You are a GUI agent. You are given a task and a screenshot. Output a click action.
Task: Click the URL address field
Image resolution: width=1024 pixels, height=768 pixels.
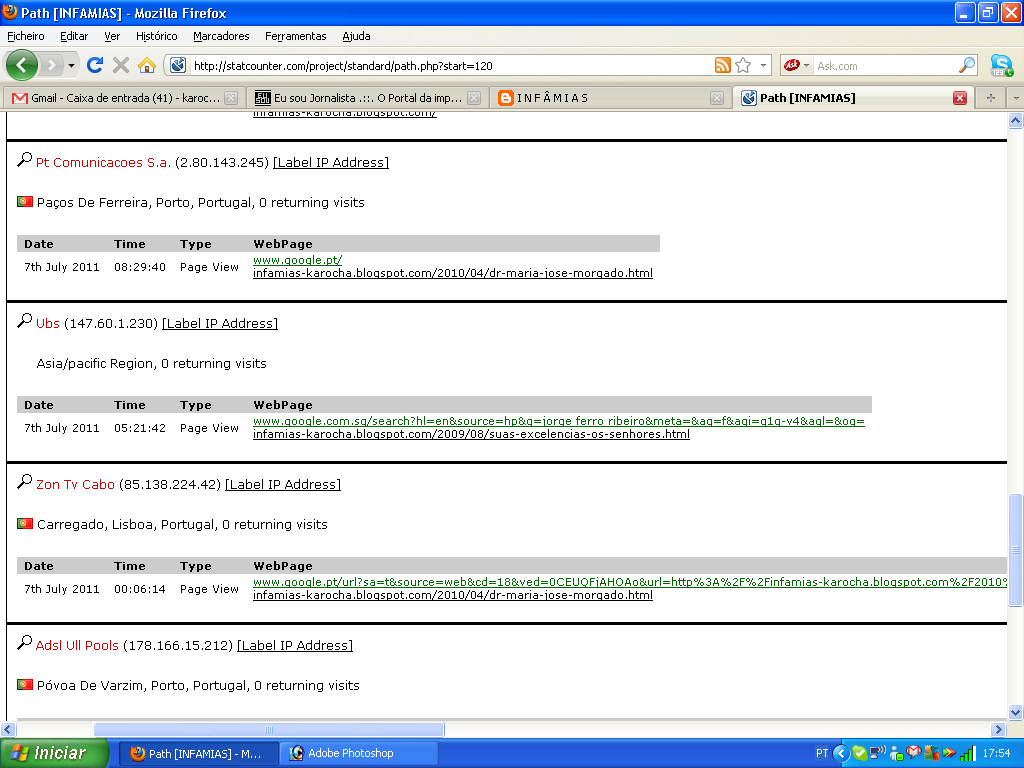click(451, 66)
